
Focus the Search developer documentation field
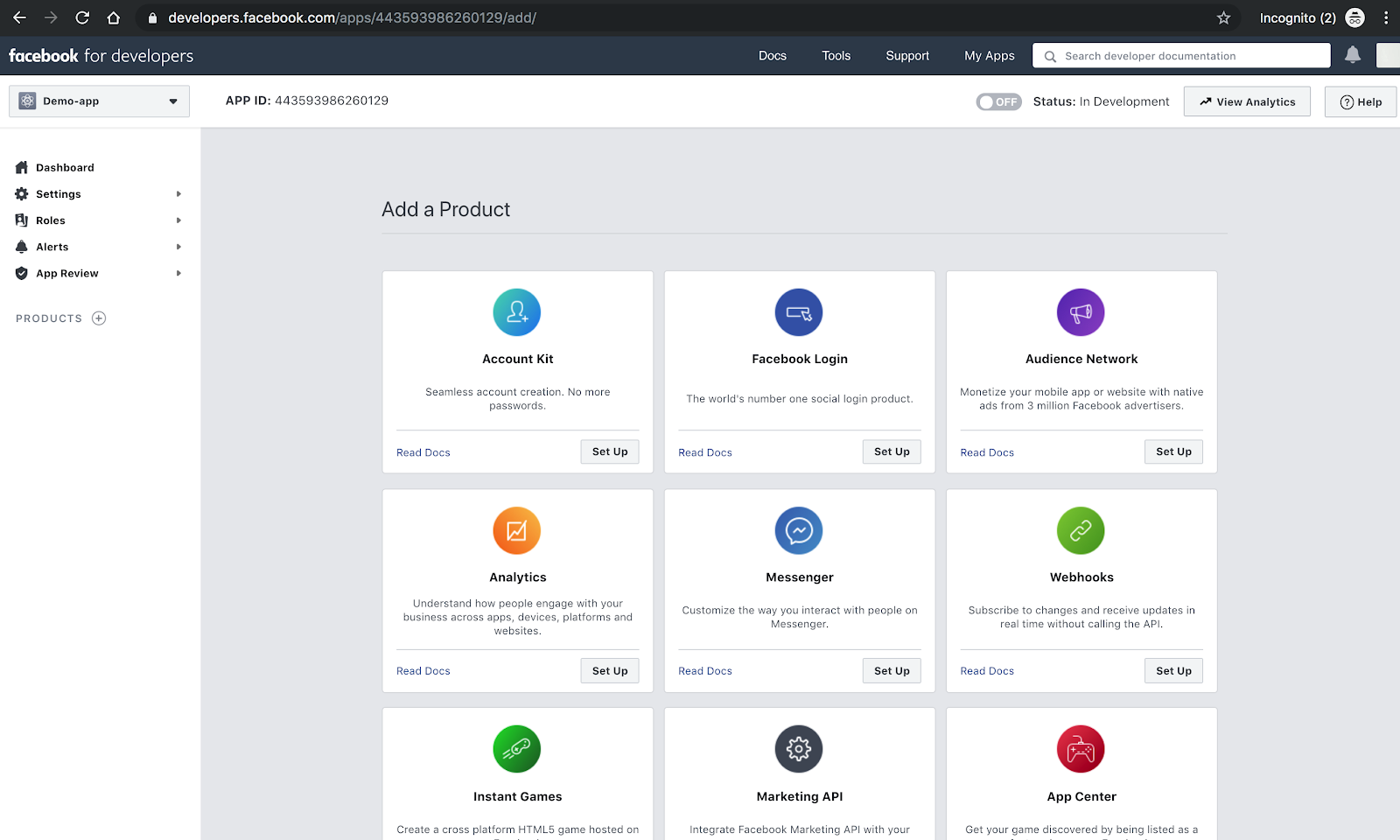1181,55
